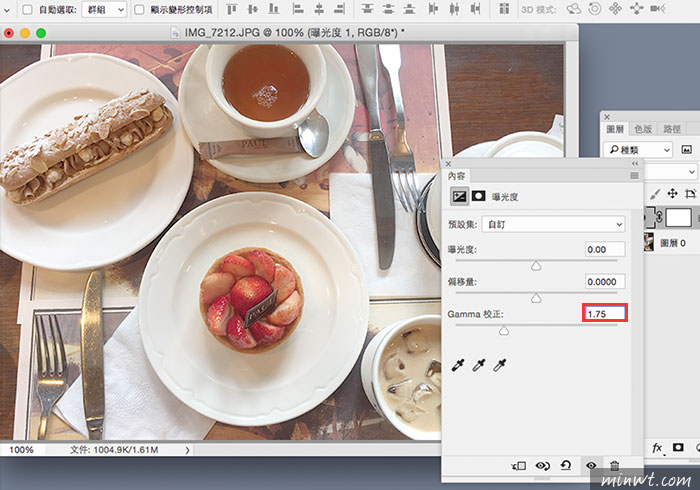Click the Gamma 校正 slider handle
The height and width of the screenshot is (490, 700).
click(504, 330)
